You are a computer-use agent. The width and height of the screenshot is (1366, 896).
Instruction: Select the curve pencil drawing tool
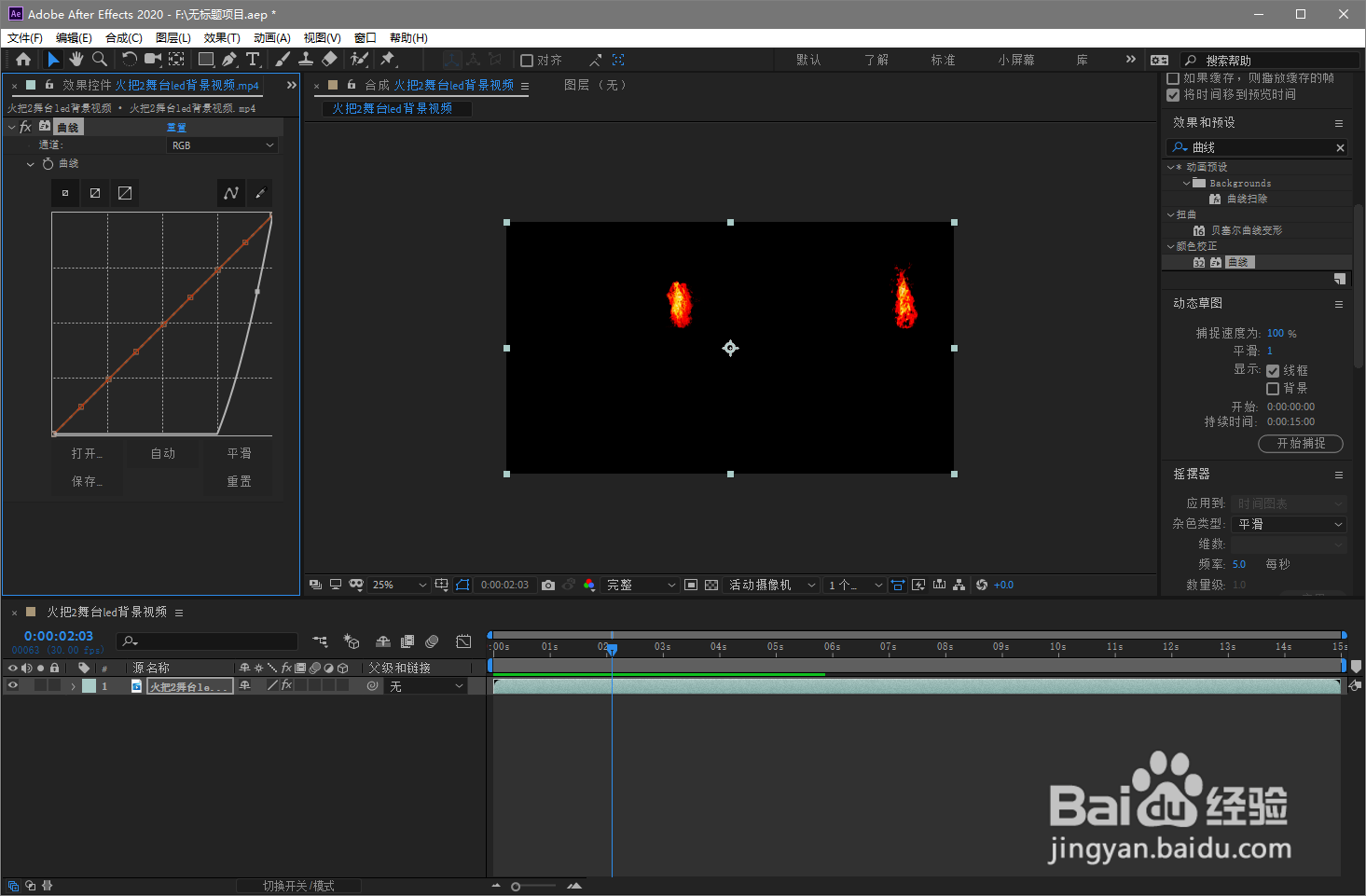(260, 193)
